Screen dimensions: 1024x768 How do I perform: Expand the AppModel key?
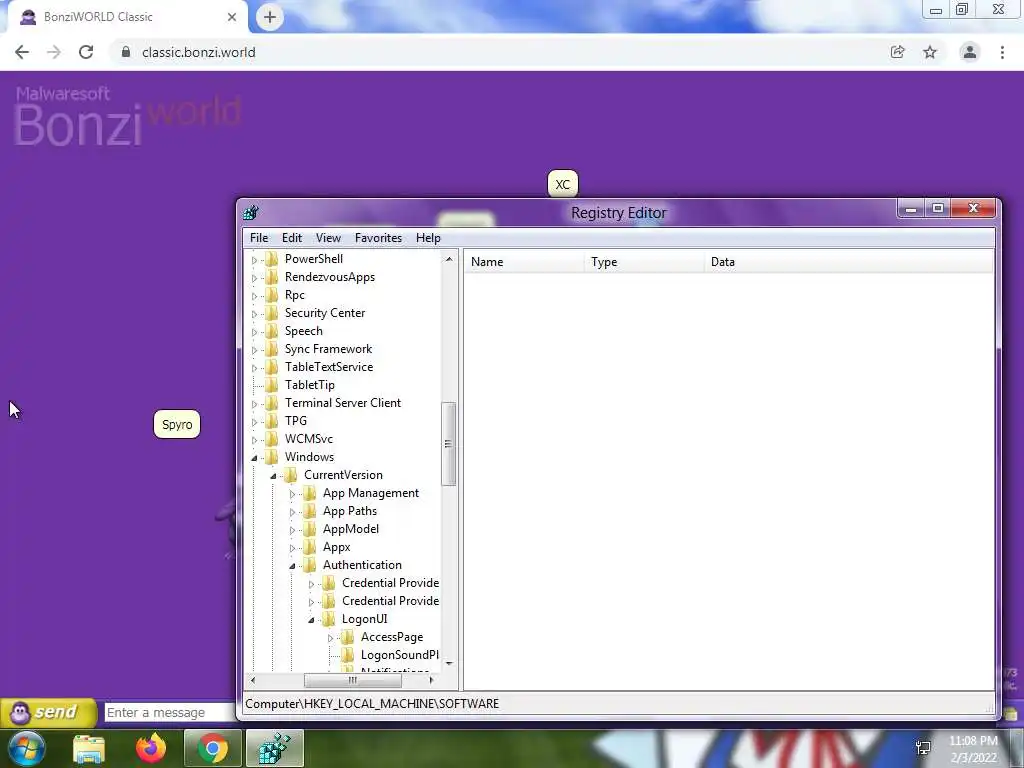click(x=292, y=530)
